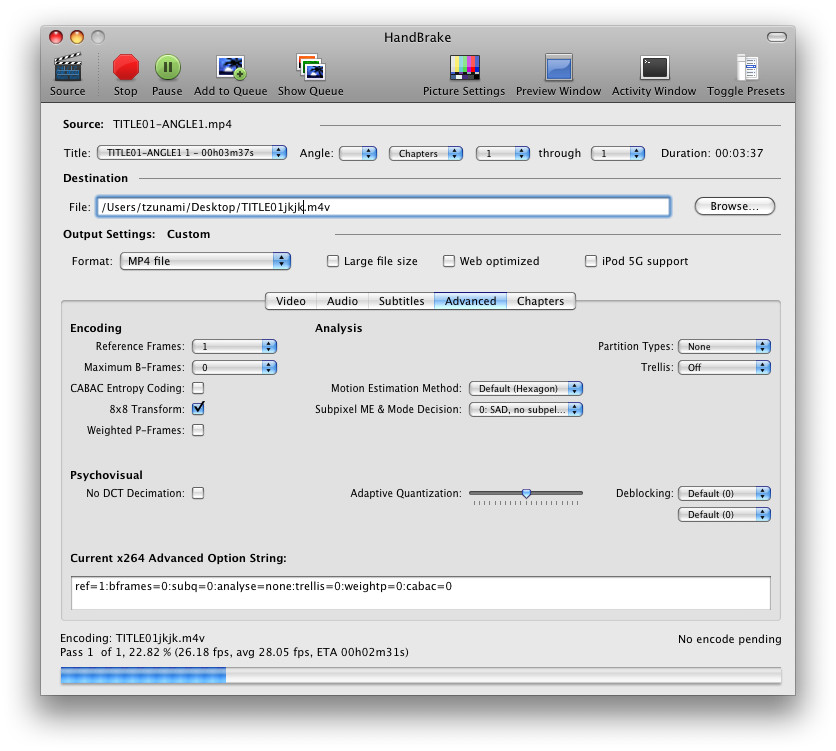This screenshot has width=836, height=751.
Task: Open the Maximum B-Frames dropdown
Action: [235, 367]
